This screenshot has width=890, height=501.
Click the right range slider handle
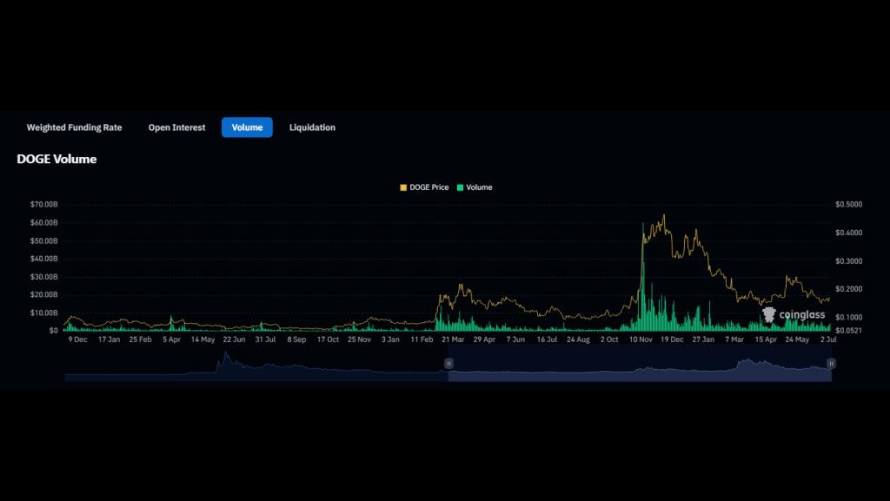831,363
